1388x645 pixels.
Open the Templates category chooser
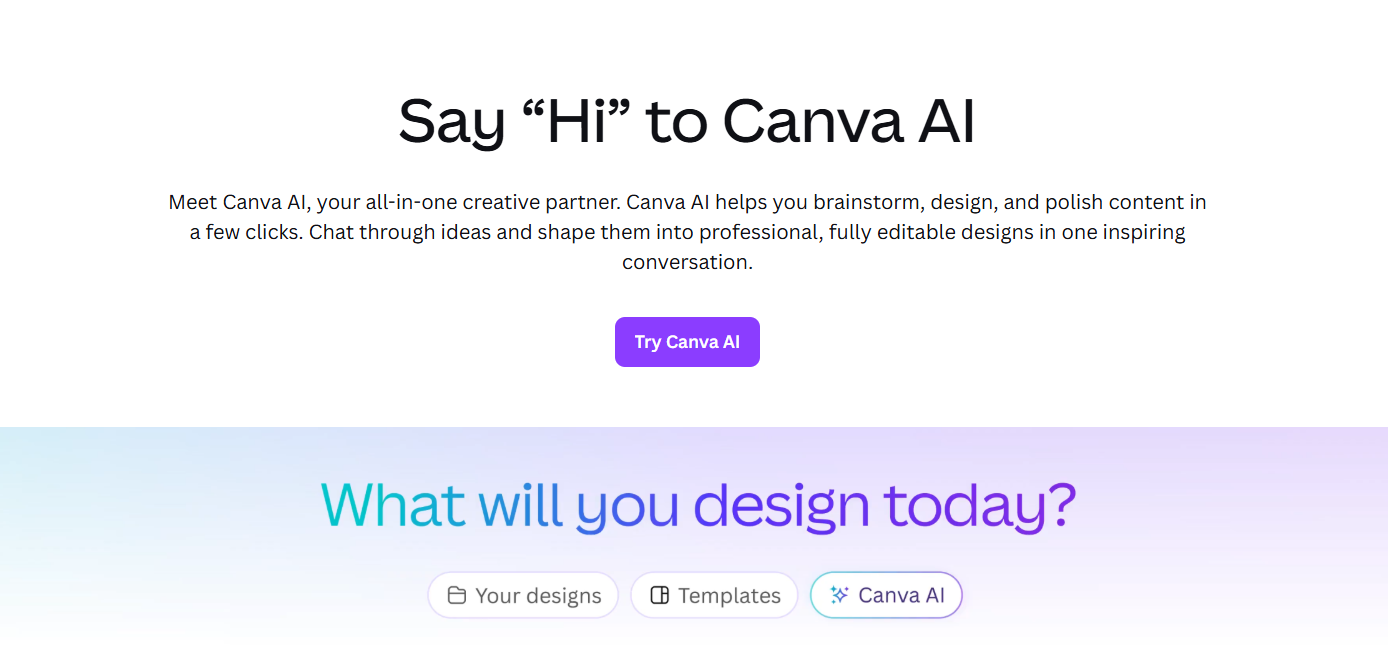point(714,594)
